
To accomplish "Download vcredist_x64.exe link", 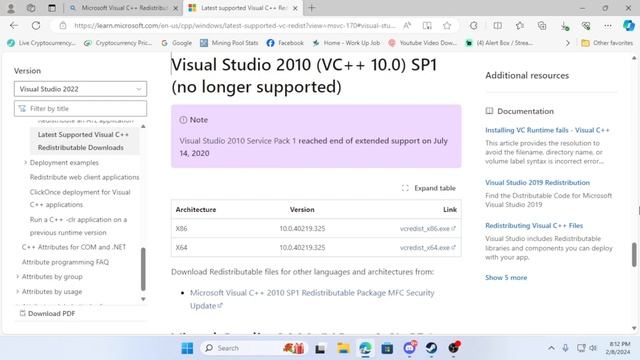I will [427, 247].
